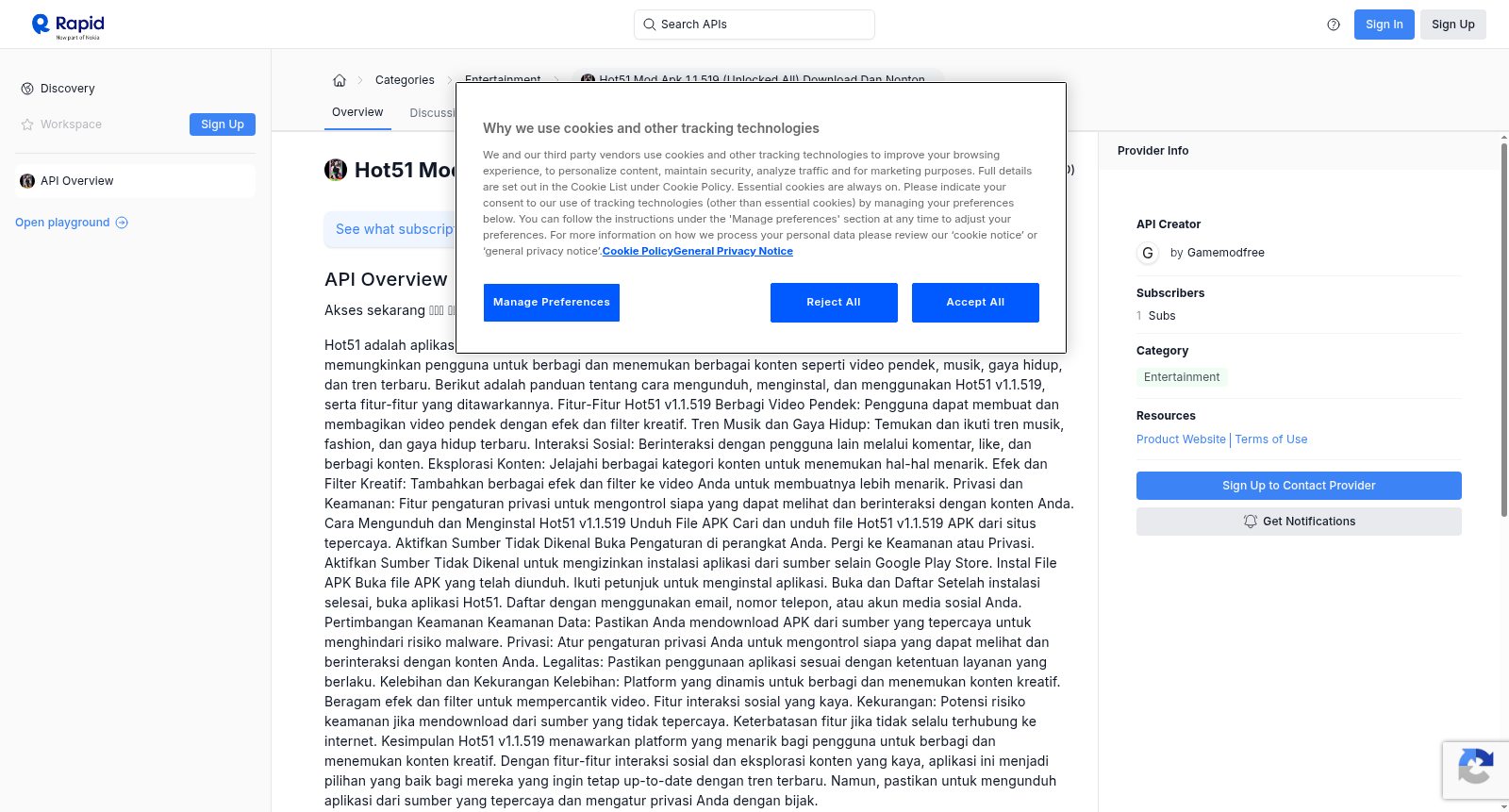
Task: Open the Cookie Policy link
Action: [638, 252]
